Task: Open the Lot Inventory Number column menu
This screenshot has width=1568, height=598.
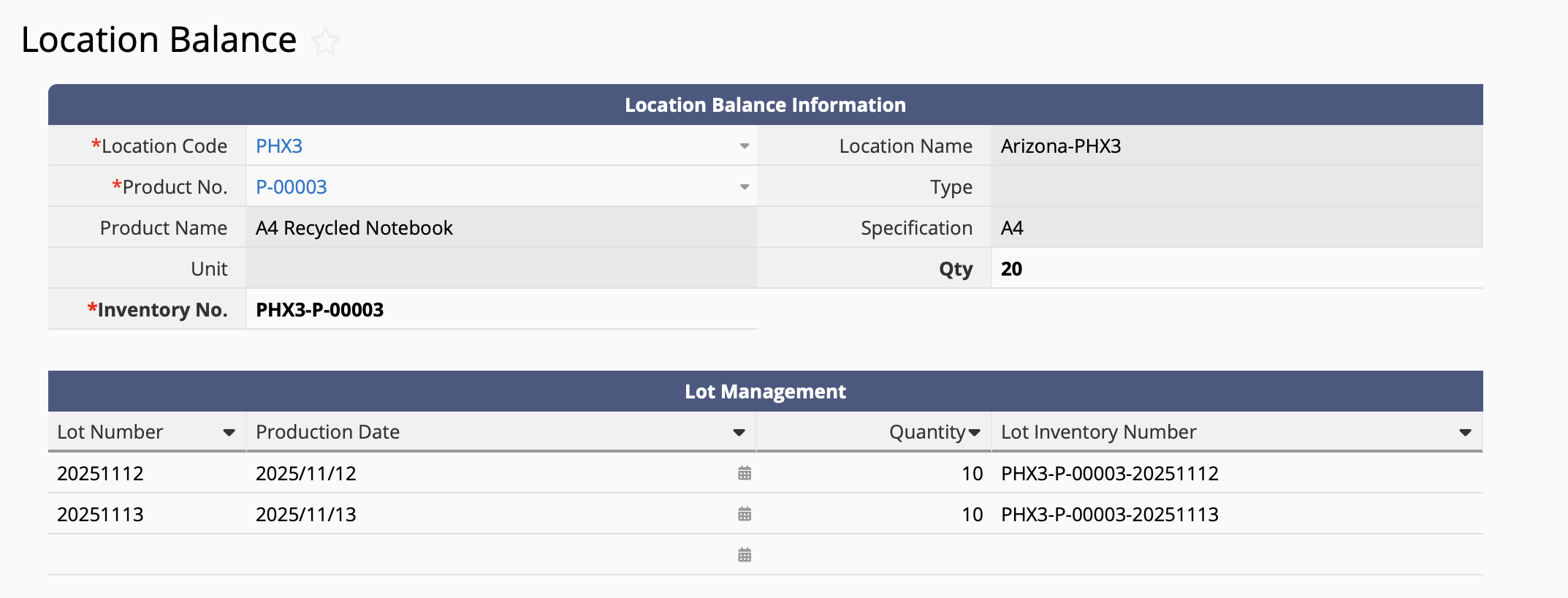Action: (1464, 433)
